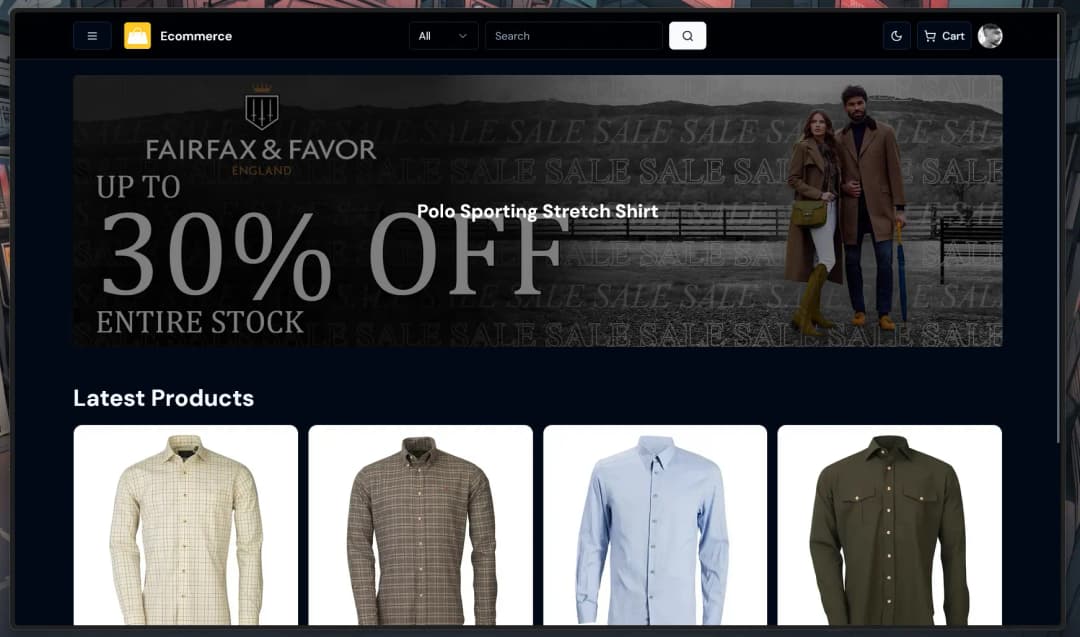Select the light blue shirt product
The image size is (1080, 637).
655,525
